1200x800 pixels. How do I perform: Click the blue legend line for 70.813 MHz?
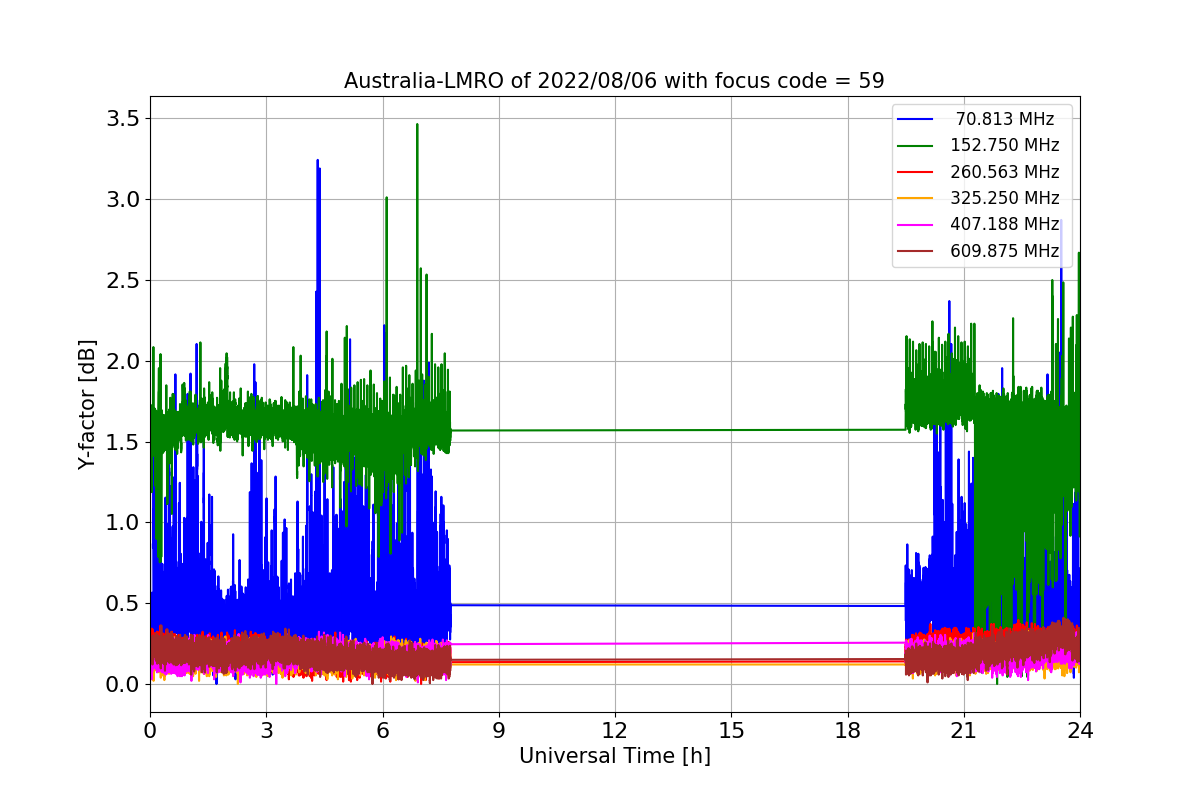916,119
